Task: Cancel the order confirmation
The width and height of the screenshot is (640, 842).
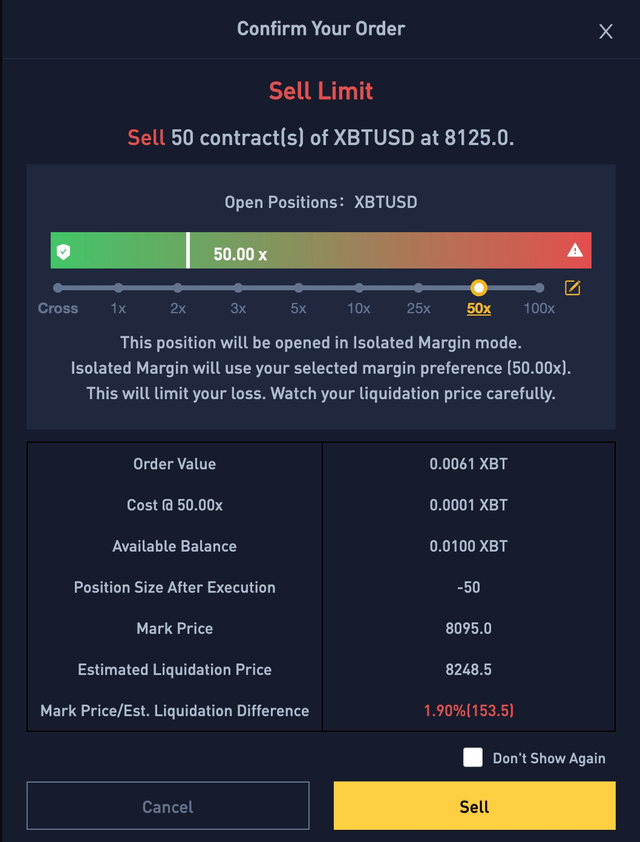Action: pyautogui.click(x=168, y=806)
